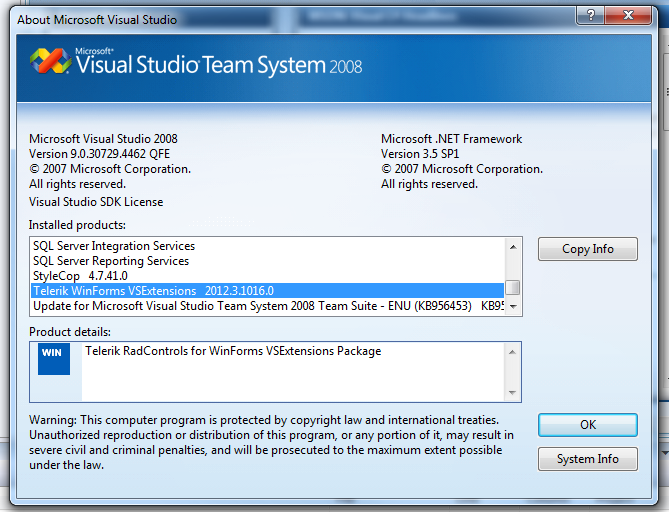Select the Update KB956453 list entry
The image size is (669, 512).
pos(268,306)
